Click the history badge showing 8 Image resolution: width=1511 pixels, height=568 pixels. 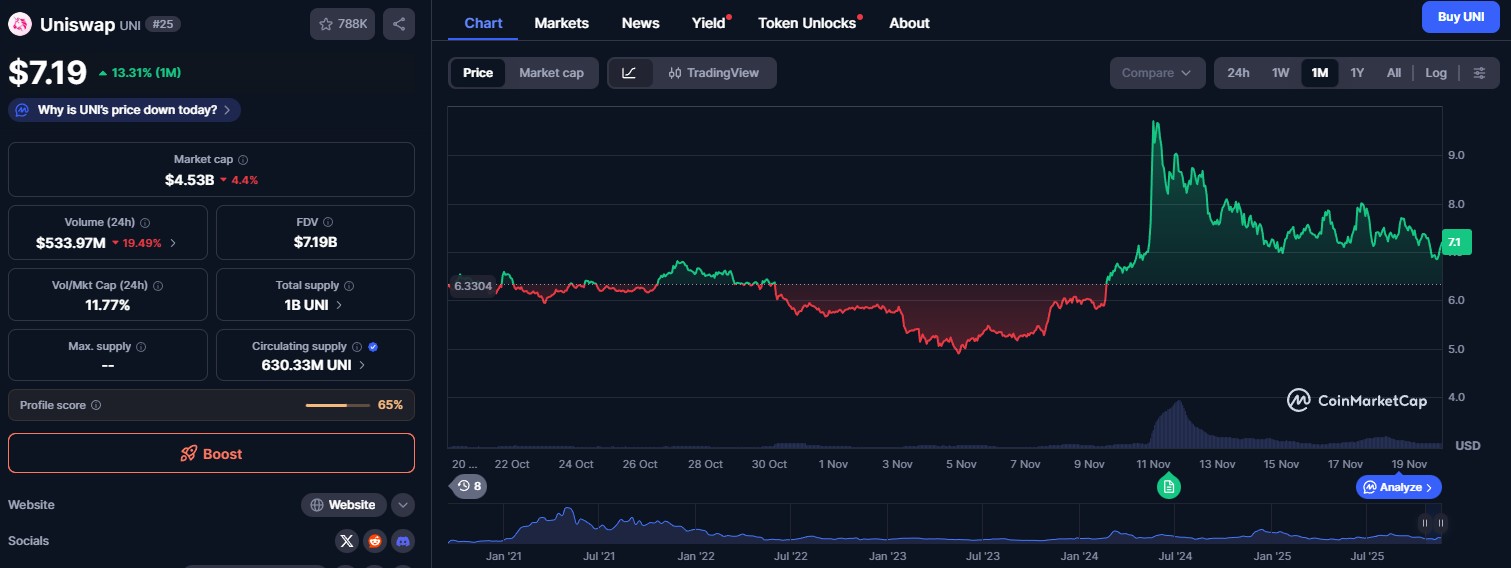[x=469, y=487]
